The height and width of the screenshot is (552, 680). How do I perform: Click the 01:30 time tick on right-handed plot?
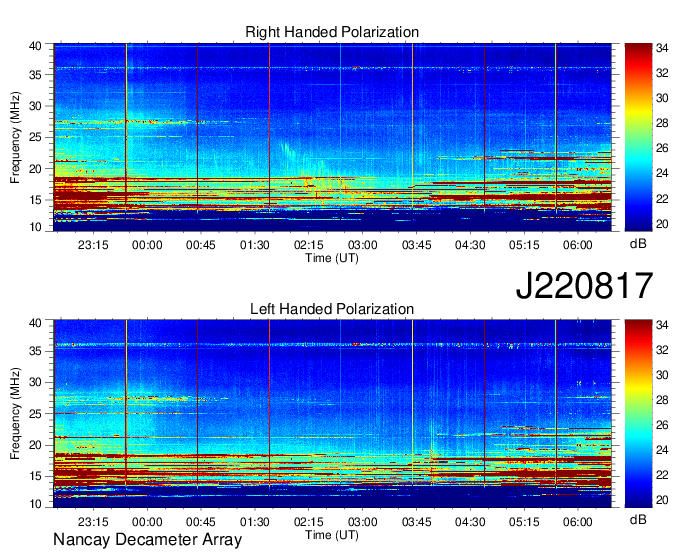click(255, 245)
